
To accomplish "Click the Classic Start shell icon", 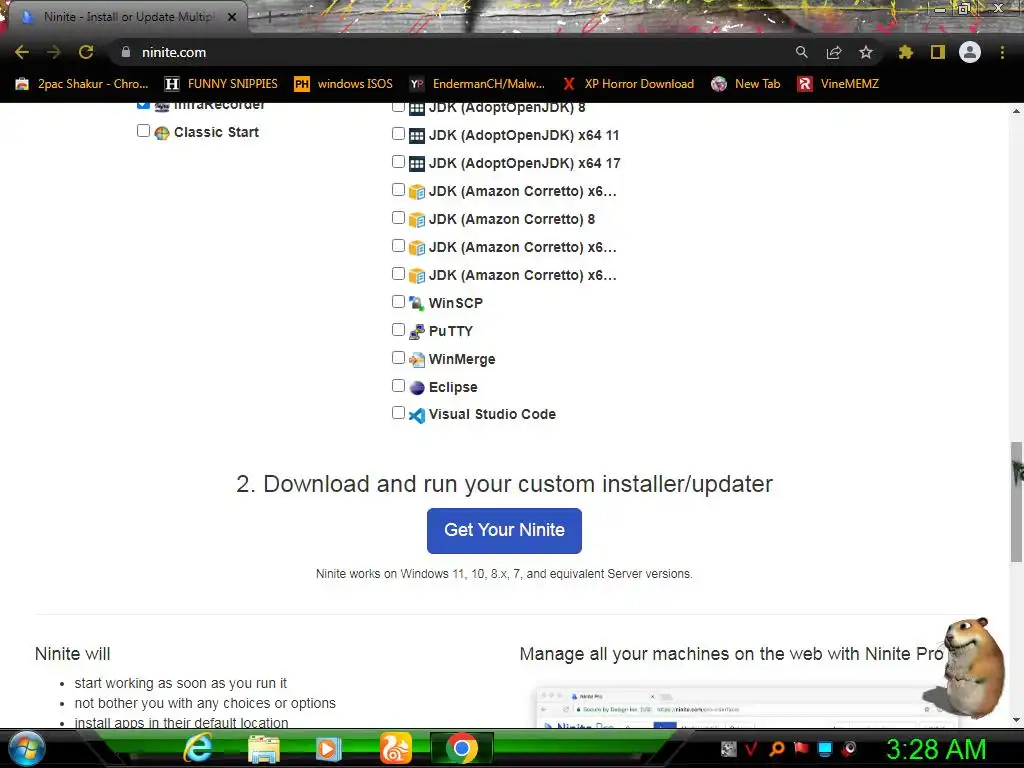I will coord(162,133).
